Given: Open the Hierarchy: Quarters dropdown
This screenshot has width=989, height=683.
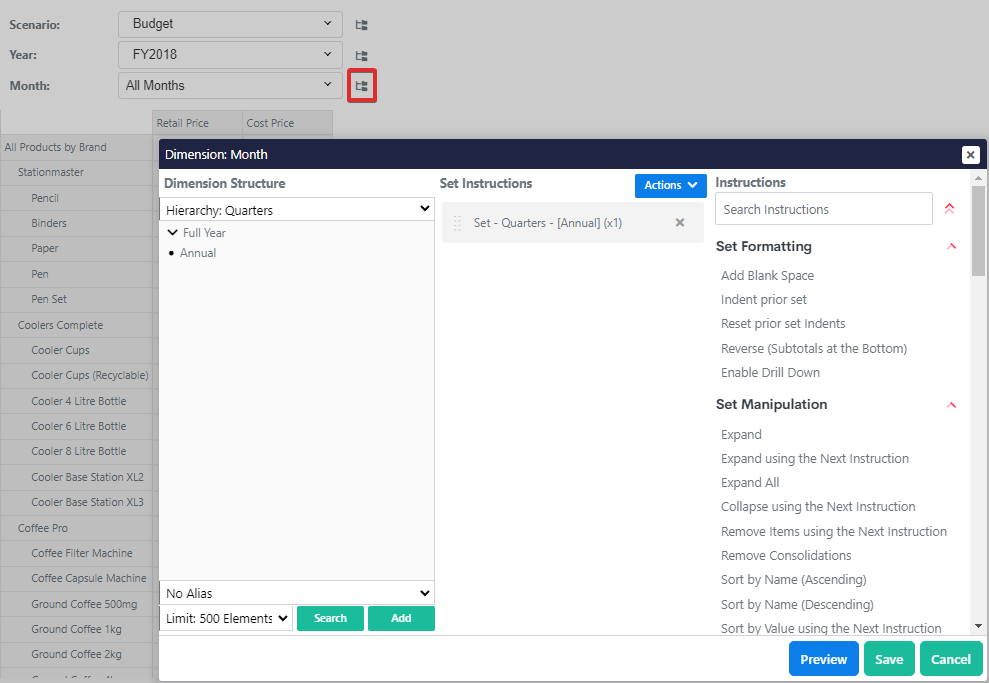Looking at the screenshot, I should click(x=296, y=210).
